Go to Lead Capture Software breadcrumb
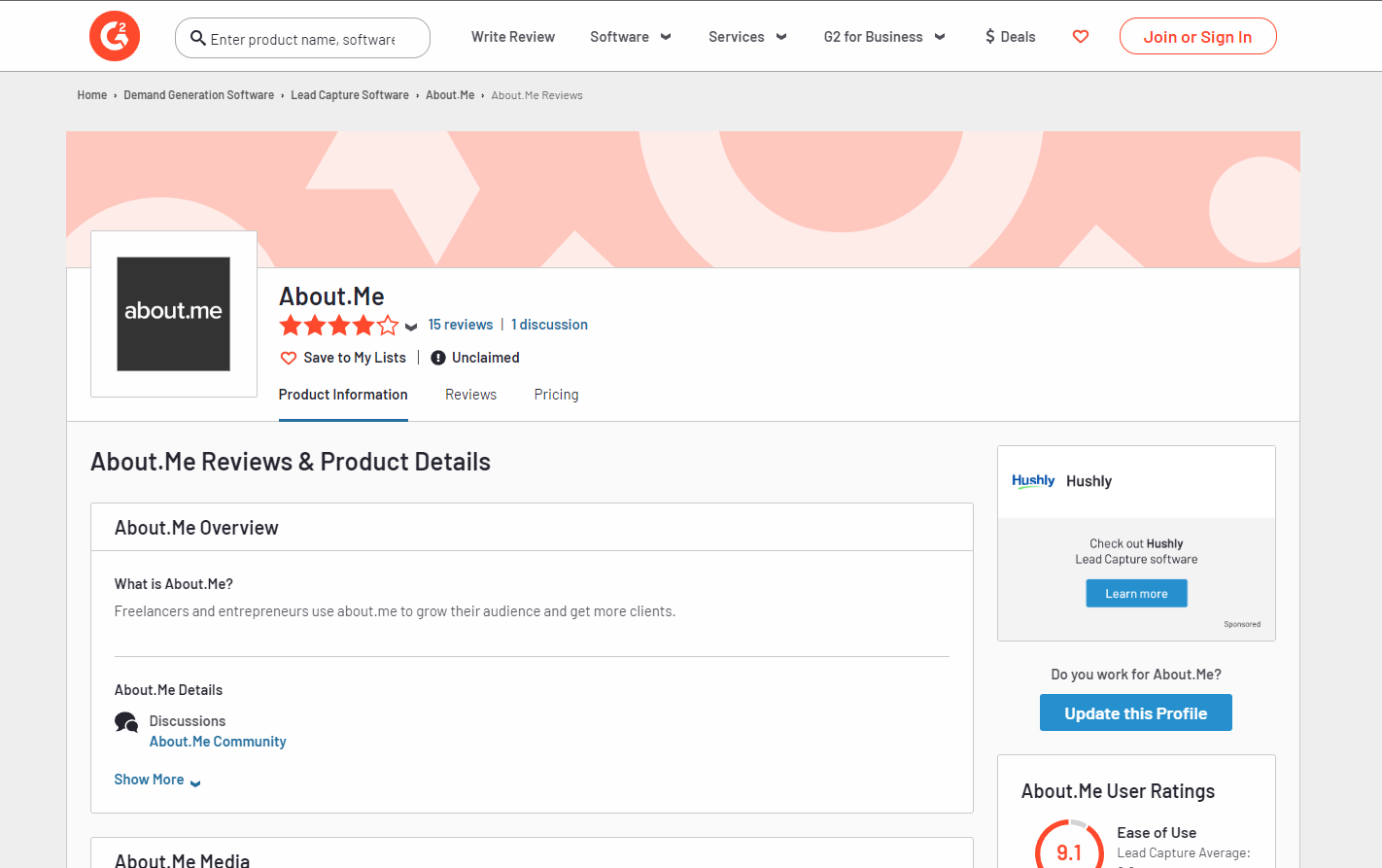This screenshot has height=868, width=1382. pos(350,95)
